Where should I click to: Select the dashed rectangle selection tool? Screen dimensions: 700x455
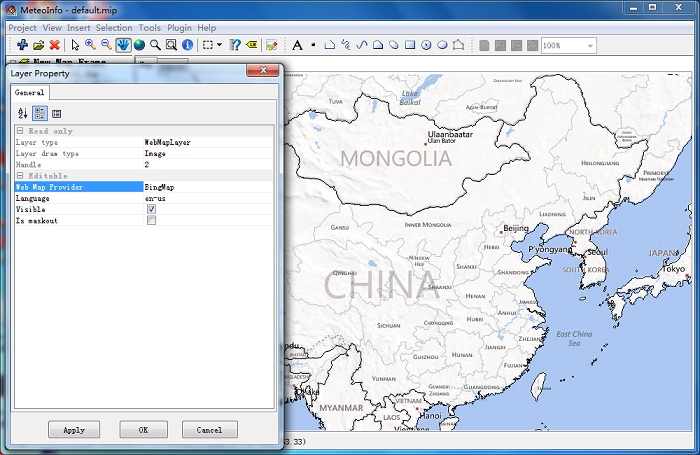208,45
